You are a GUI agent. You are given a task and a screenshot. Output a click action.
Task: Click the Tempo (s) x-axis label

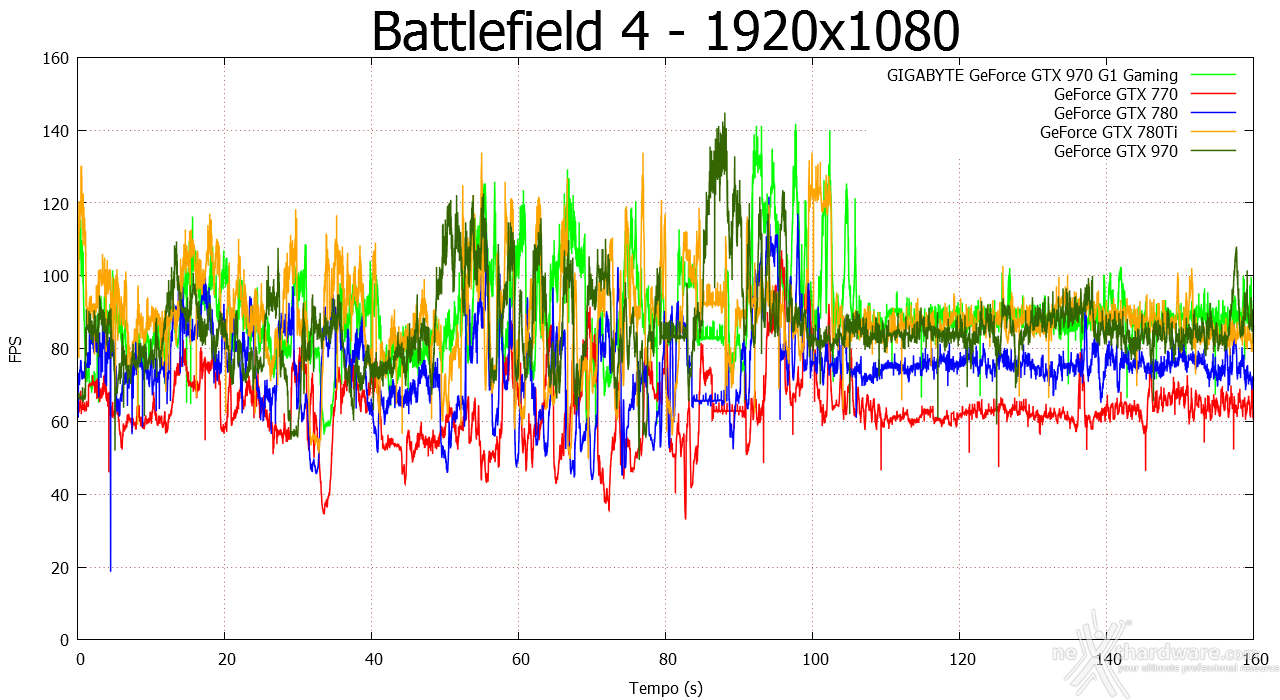point(666,688)
